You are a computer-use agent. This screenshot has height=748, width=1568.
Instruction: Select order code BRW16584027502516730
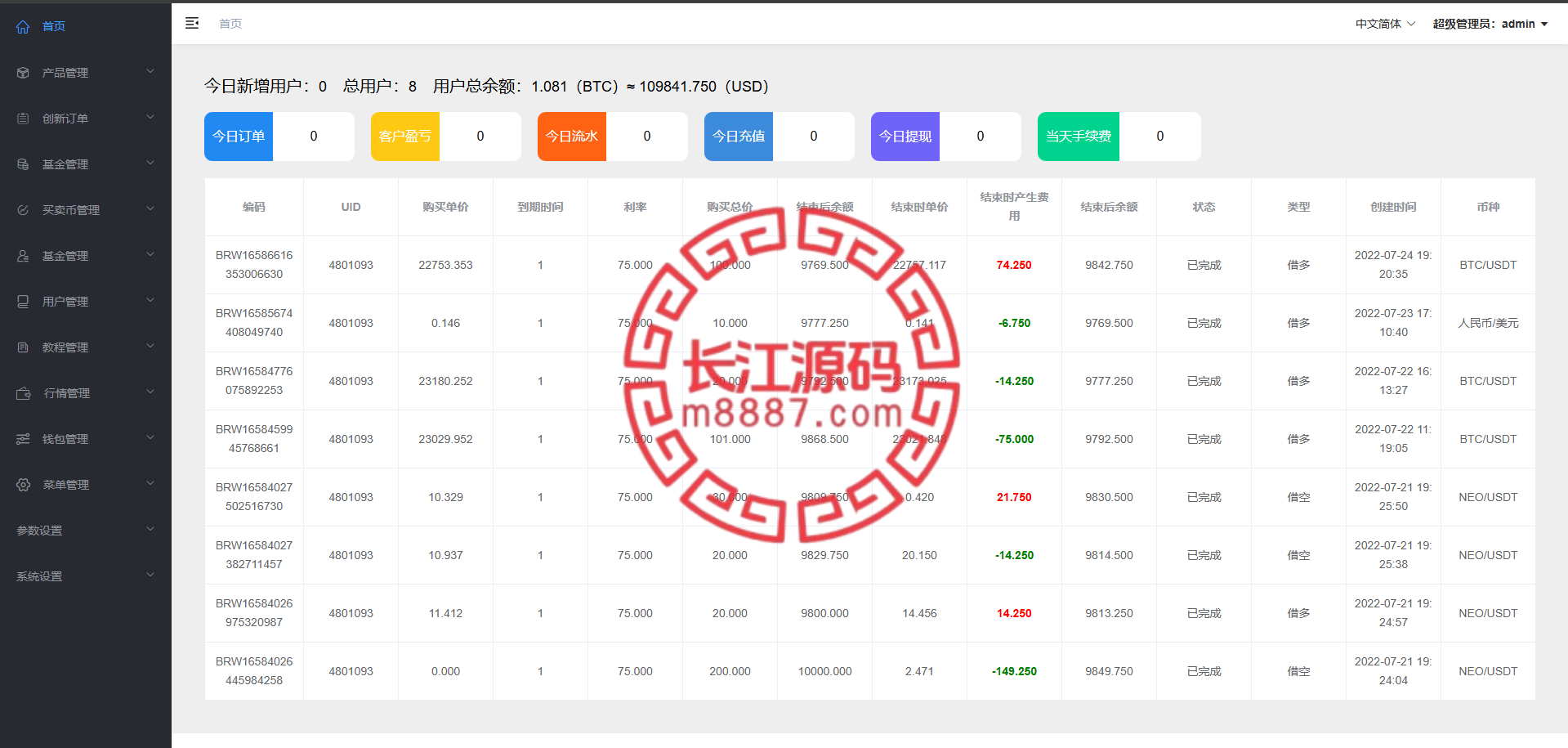point(254,497)
